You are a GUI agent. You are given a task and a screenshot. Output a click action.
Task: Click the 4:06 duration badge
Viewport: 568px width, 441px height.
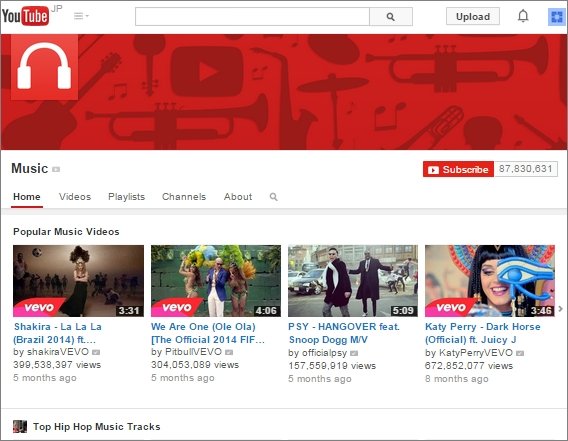click(x=266, y=311)
